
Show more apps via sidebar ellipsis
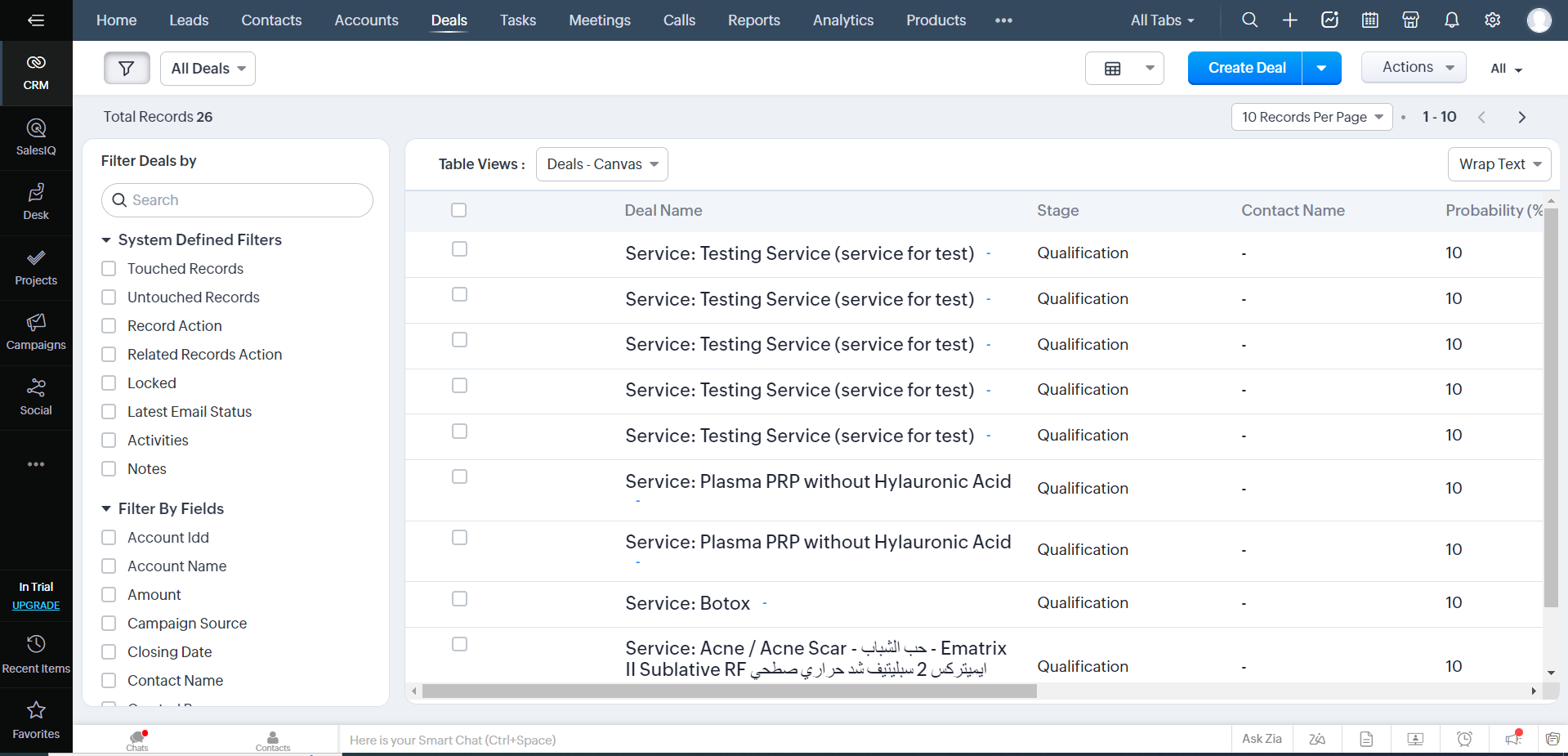(x=36, y=464)
